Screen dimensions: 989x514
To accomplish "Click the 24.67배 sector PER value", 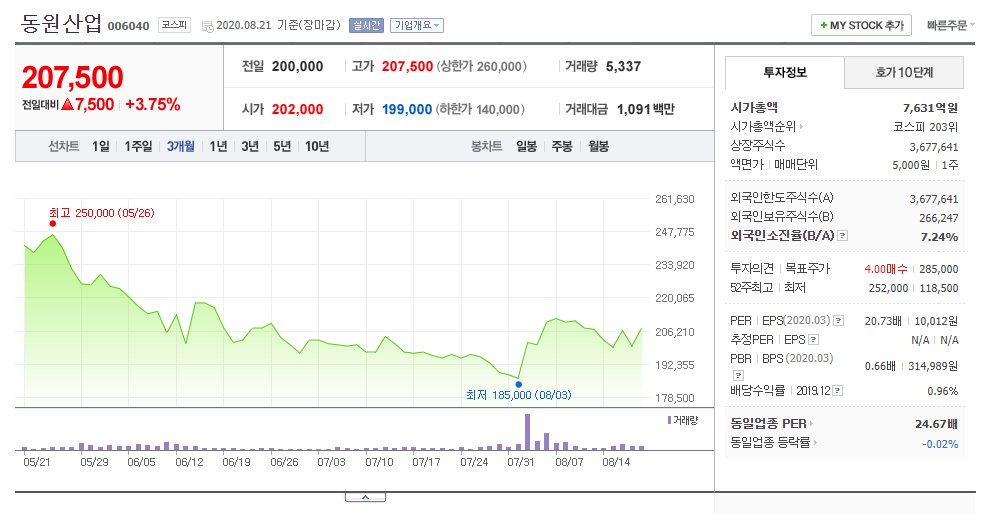I will (x=936, y=424).
